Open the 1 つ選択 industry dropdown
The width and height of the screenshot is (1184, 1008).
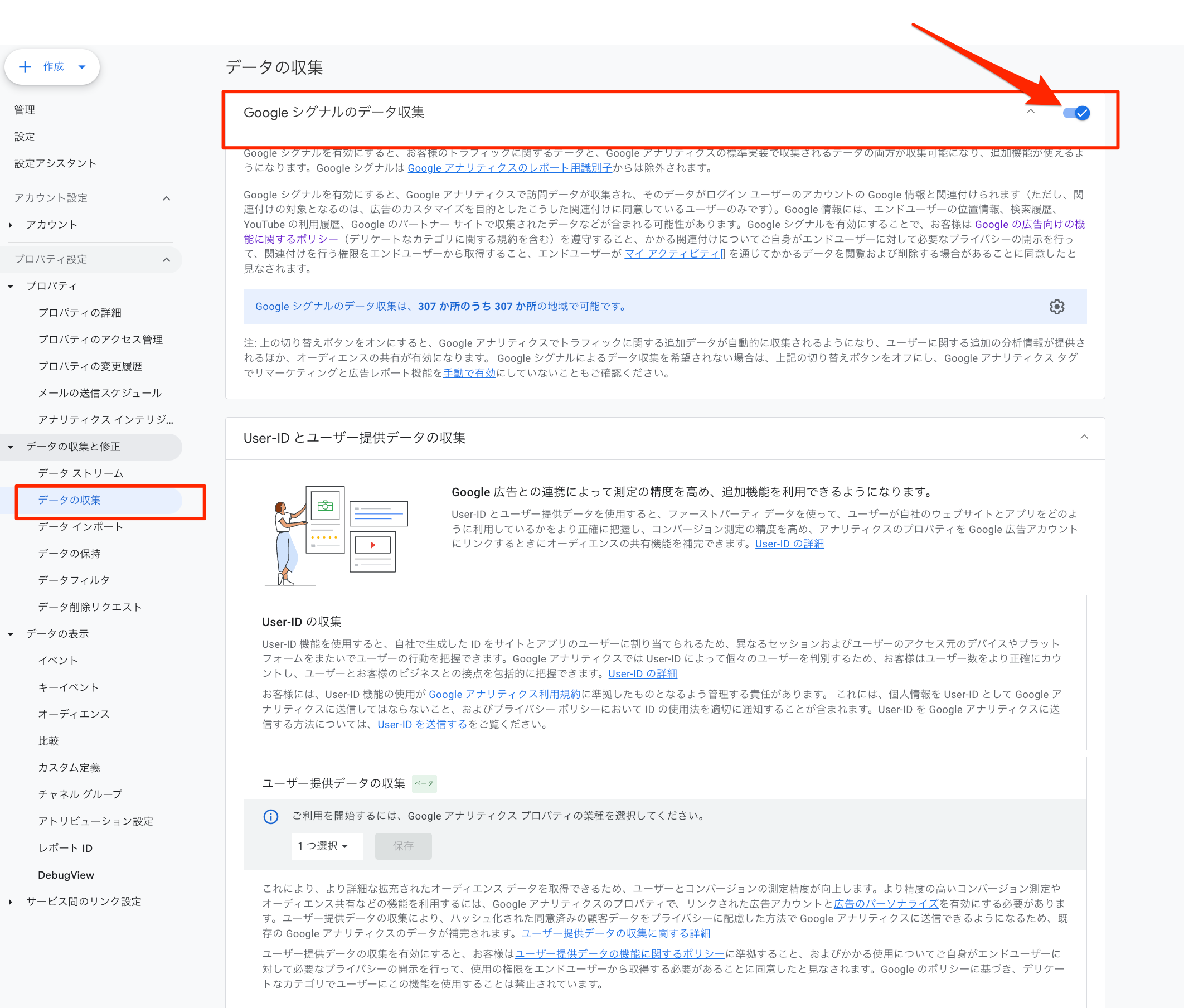326,846
